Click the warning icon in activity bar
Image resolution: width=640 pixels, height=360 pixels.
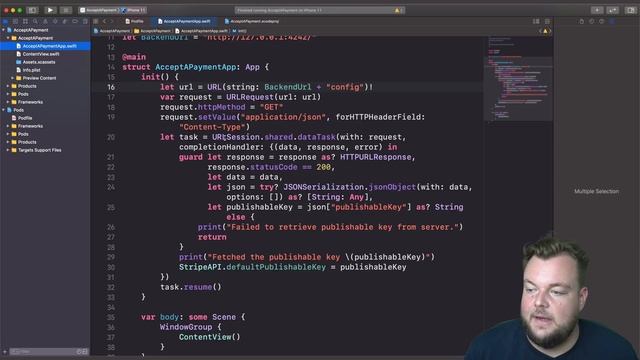pos(398,10)
